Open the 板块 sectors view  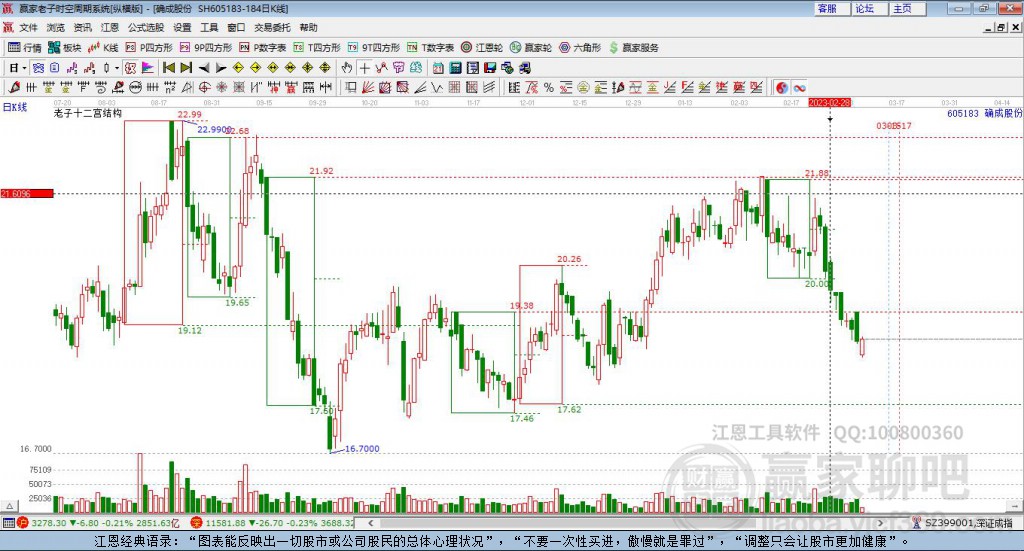click(x=64, y=48)
